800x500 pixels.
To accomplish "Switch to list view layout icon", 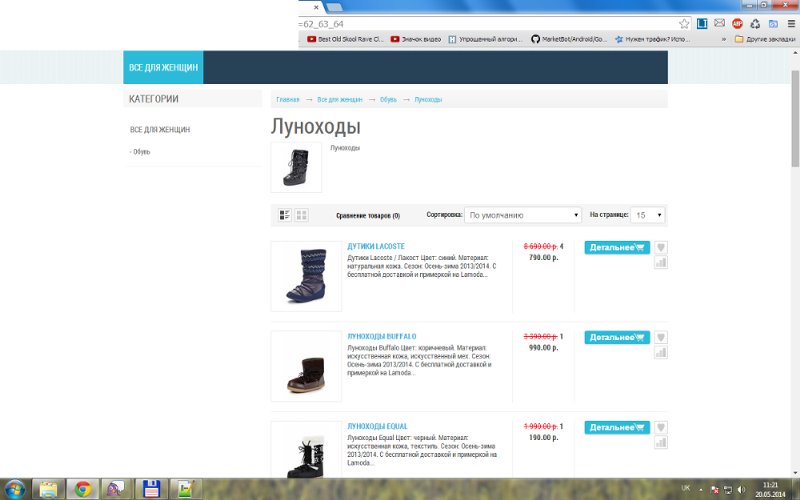I will (x=285, y=215).
